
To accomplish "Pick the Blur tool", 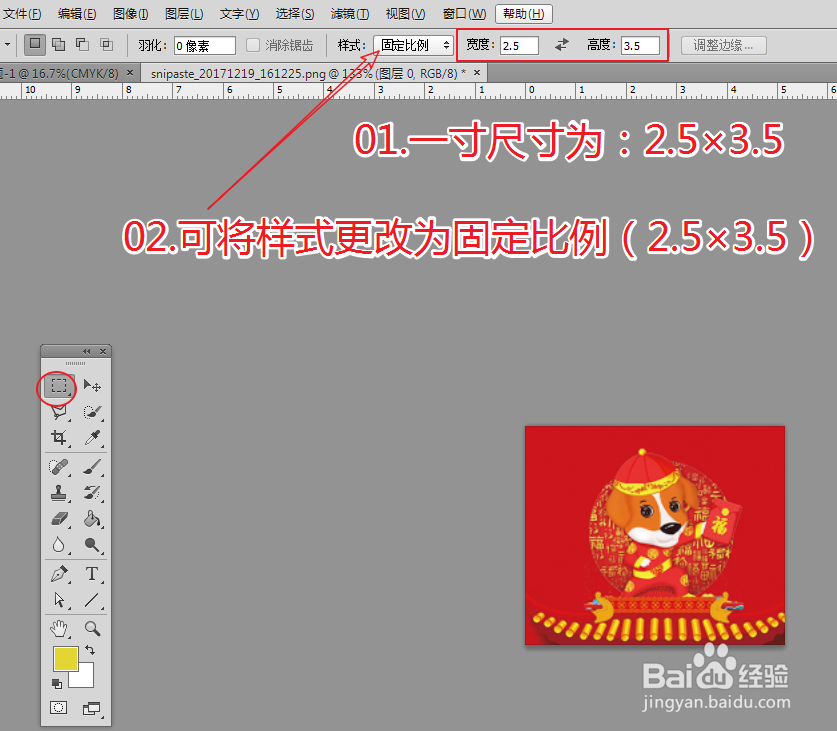I will (x=59, y=545).
